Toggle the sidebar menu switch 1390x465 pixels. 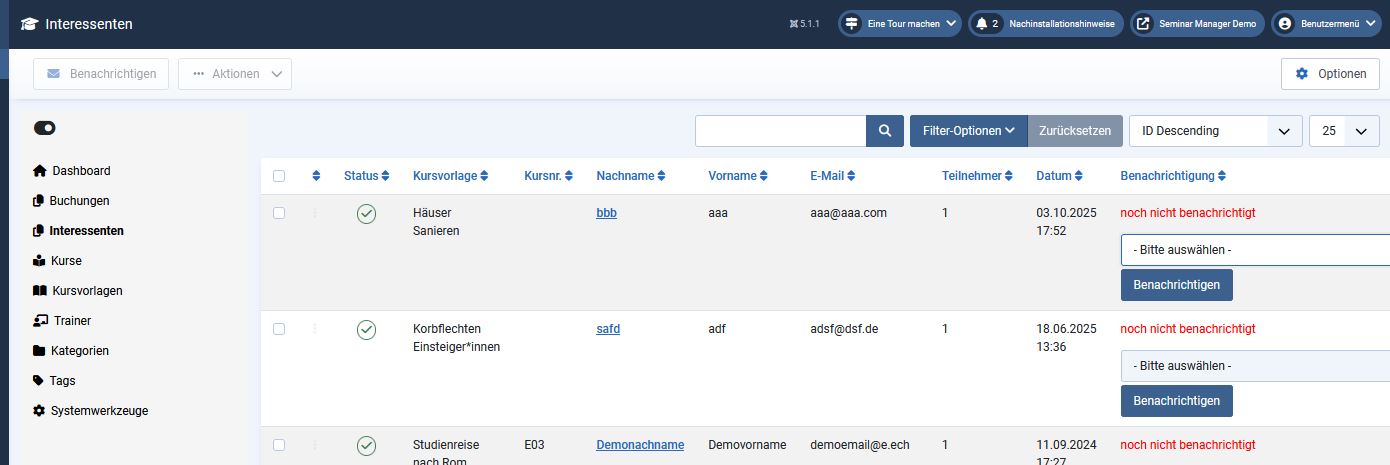[45, 128]
